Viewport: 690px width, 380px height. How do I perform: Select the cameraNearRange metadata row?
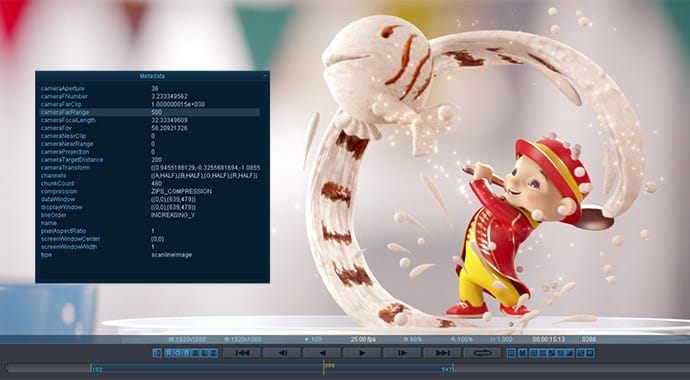(x=150, y=144)
